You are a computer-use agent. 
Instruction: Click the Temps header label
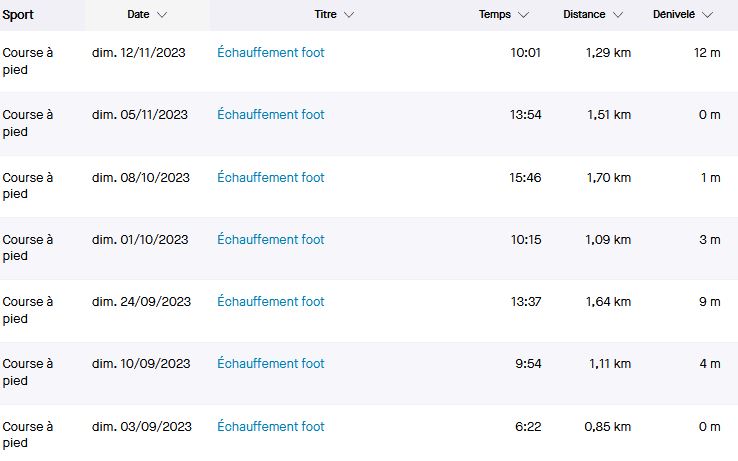494,15
